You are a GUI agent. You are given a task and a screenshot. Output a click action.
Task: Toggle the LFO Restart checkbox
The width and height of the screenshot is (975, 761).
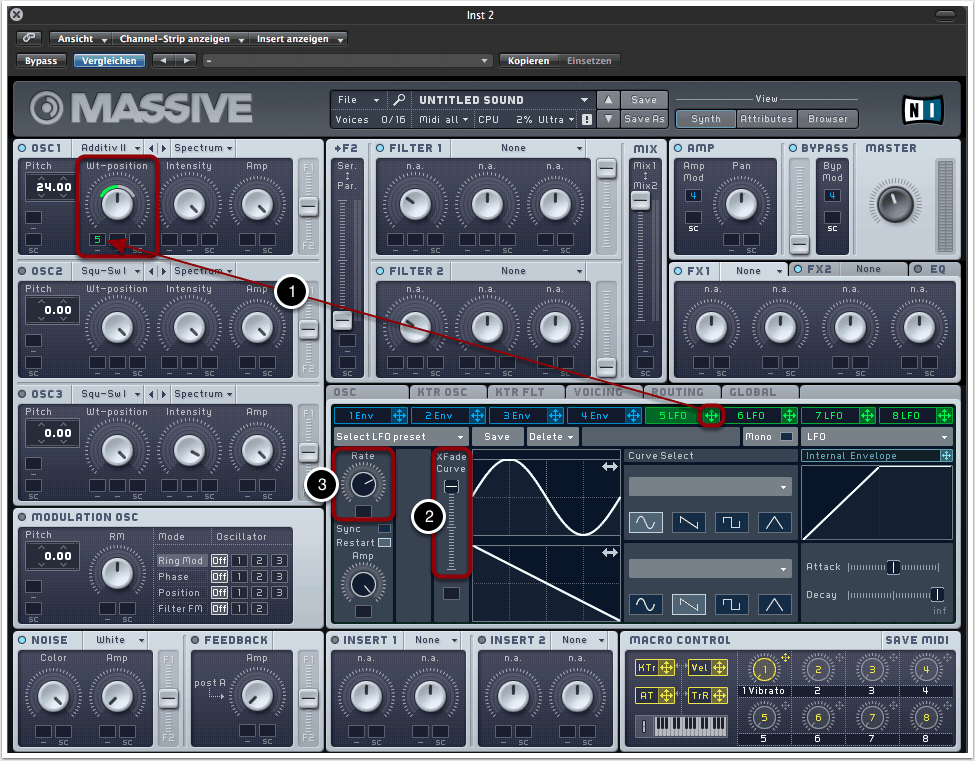tap(384, 542)
